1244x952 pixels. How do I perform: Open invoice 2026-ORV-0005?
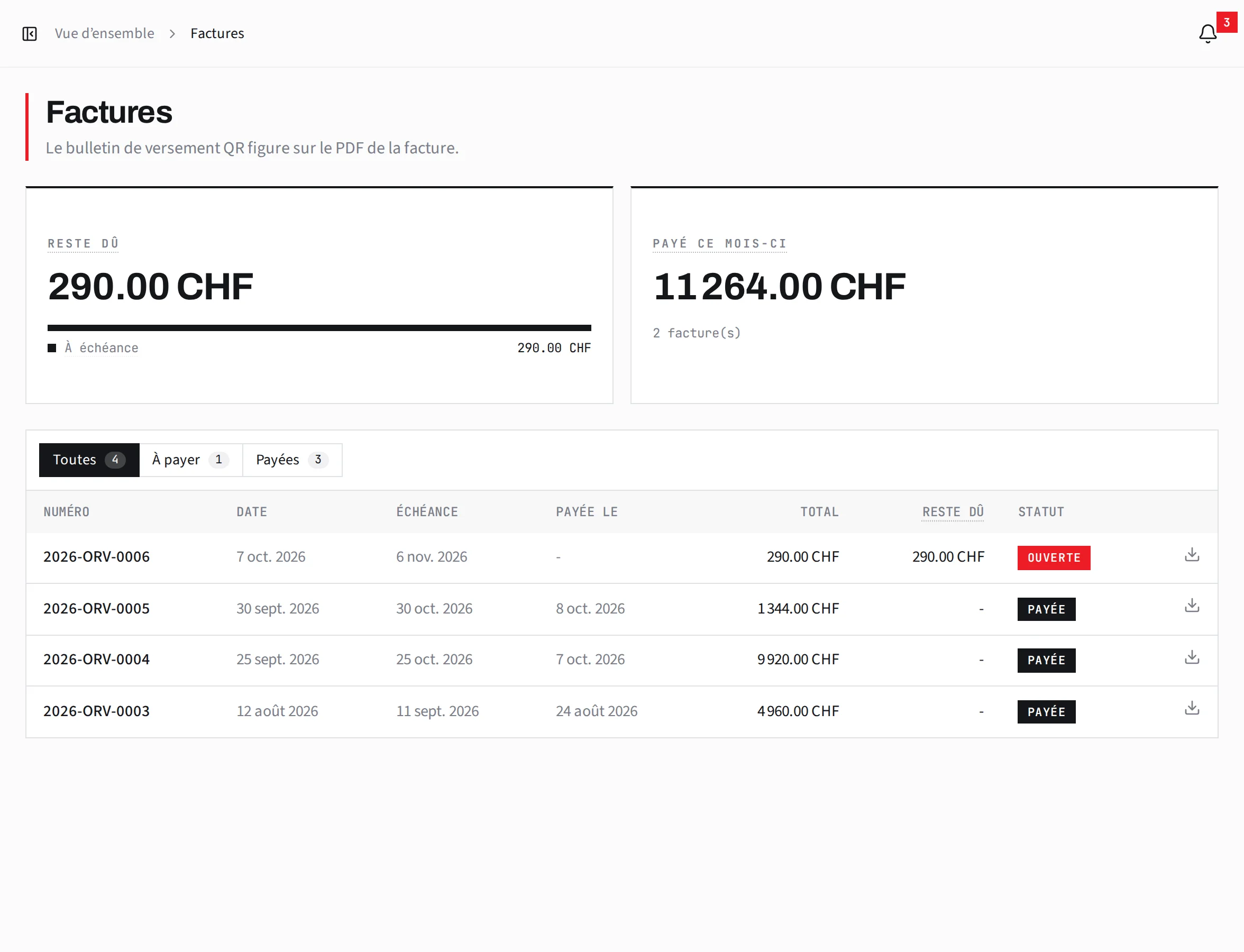pos(96,608)
